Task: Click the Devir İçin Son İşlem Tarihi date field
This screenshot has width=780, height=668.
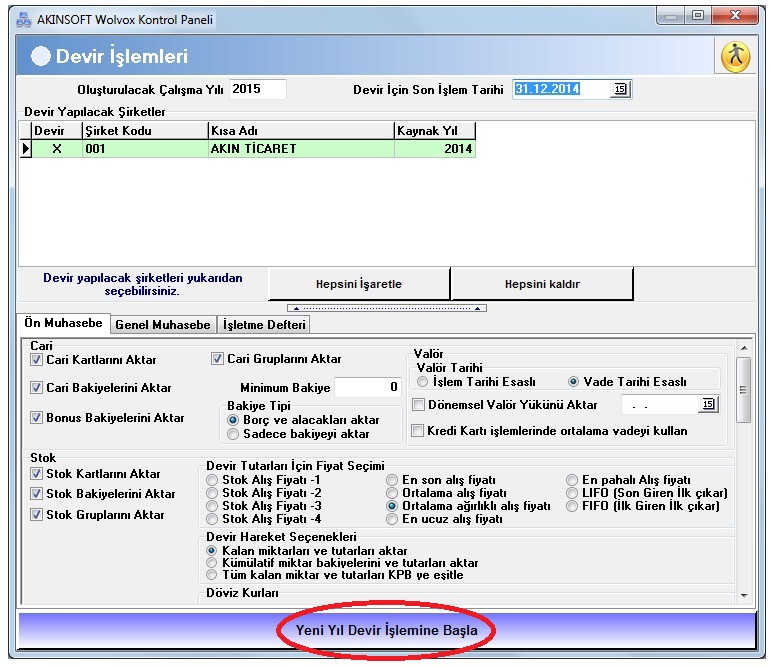Action: [x=561, y=89]
